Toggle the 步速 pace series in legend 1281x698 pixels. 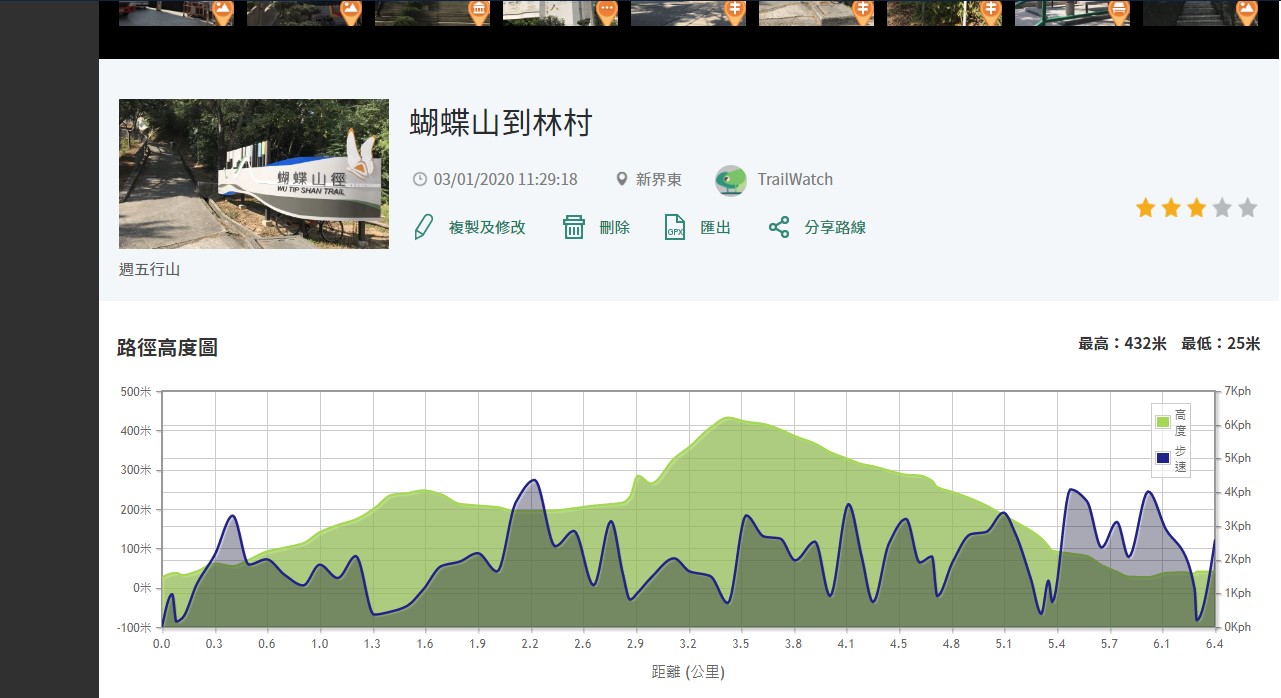coord(1163,458)
